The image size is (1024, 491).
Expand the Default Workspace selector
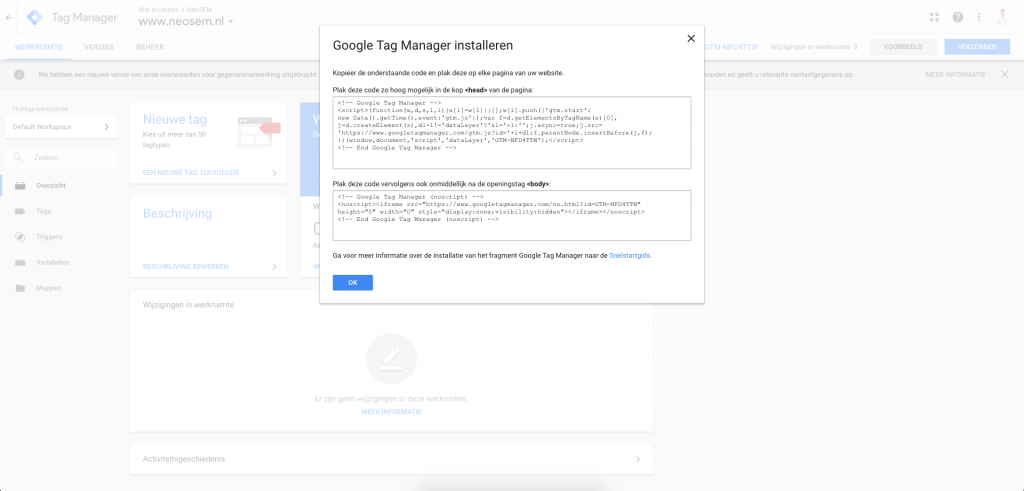coord(61,127)
